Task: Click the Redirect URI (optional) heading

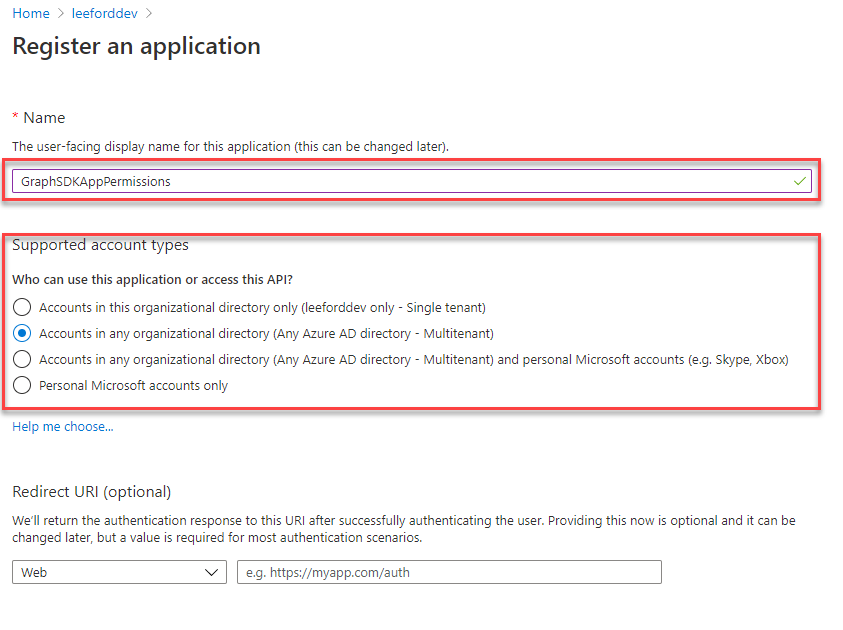Action: pos(91,492)
